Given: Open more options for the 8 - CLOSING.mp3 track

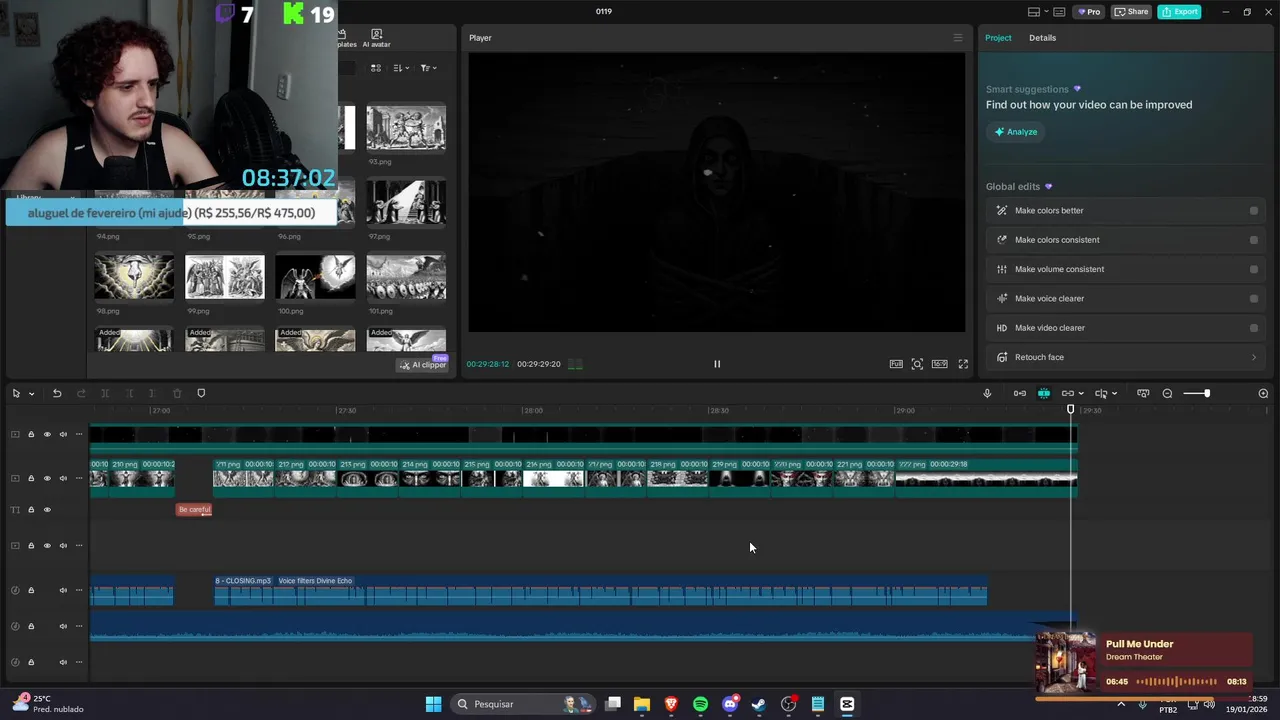Looking at the screenshot, I should (x=79, y=590).
